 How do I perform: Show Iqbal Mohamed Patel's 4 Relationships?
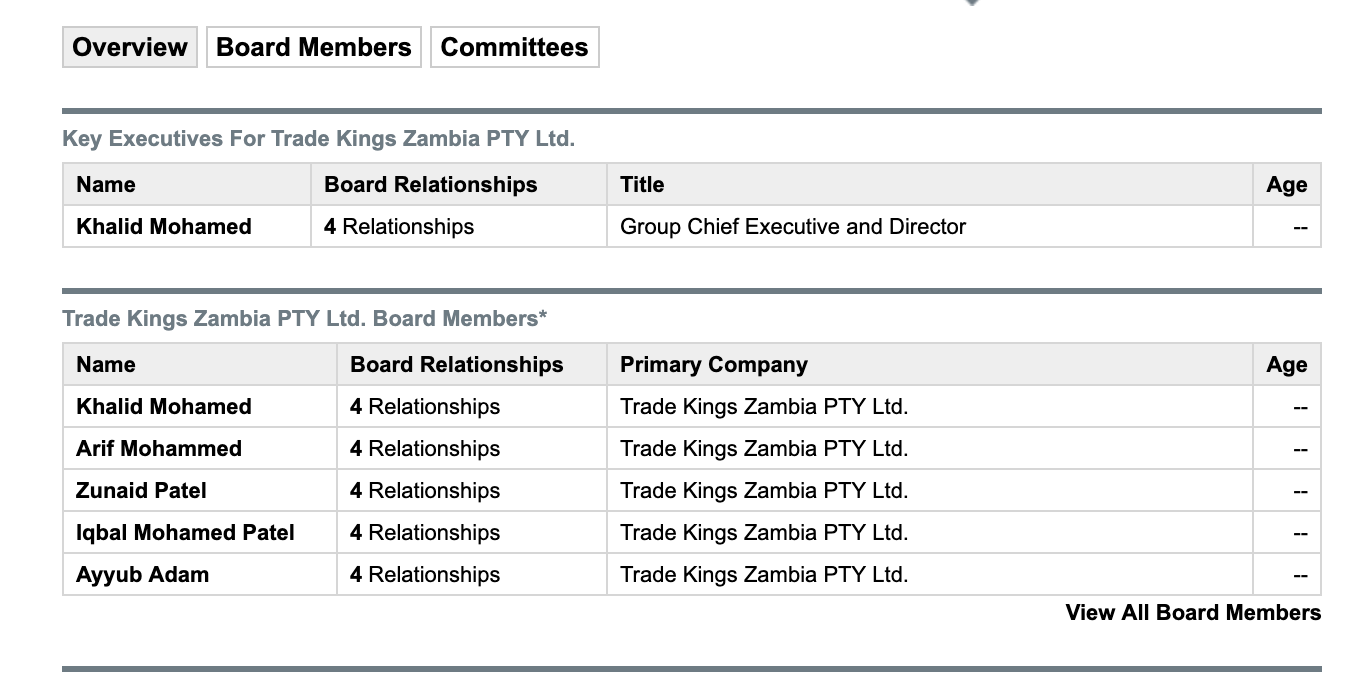point(425,533)
